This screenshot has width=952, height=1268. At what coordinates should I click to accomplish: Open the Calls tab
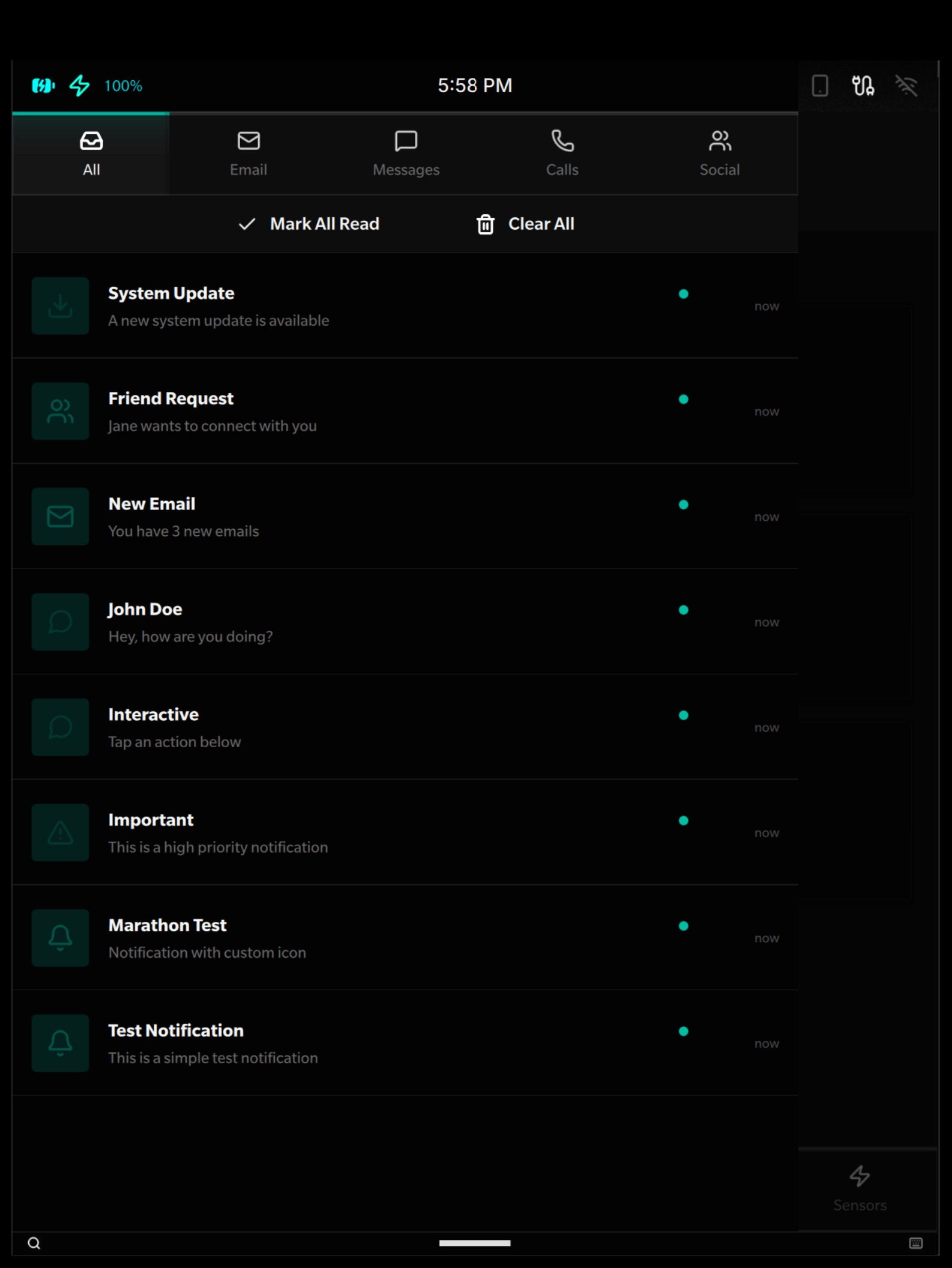tap(562, 154)
